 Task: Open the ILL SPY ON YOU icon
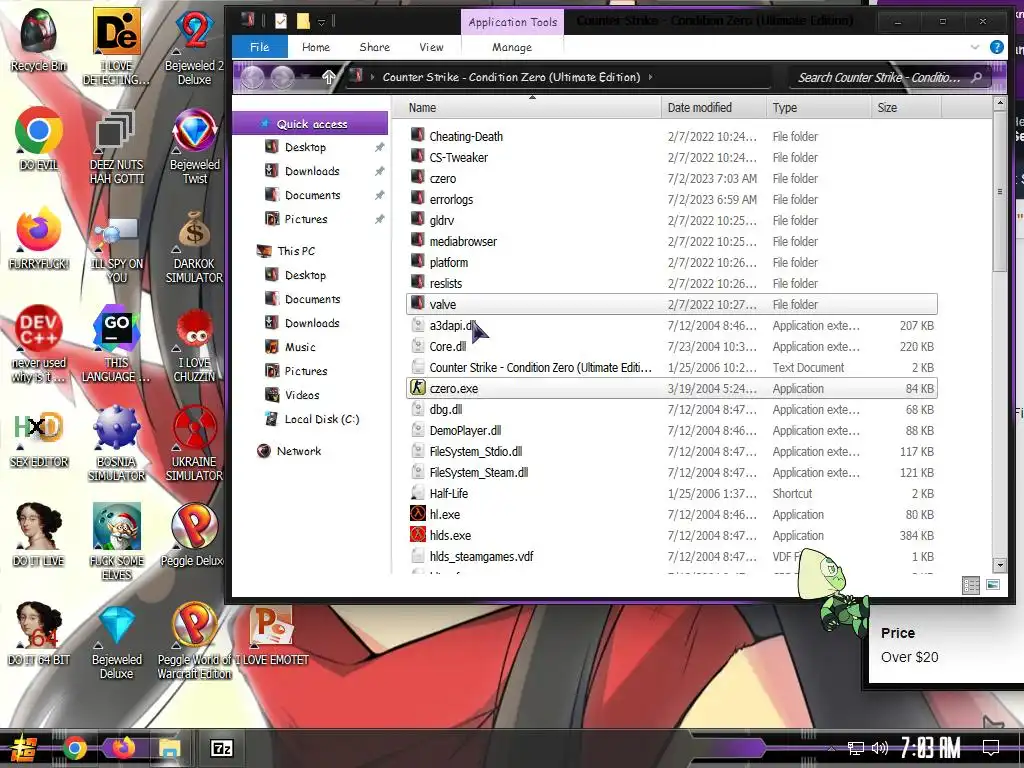tap(116, 246)
